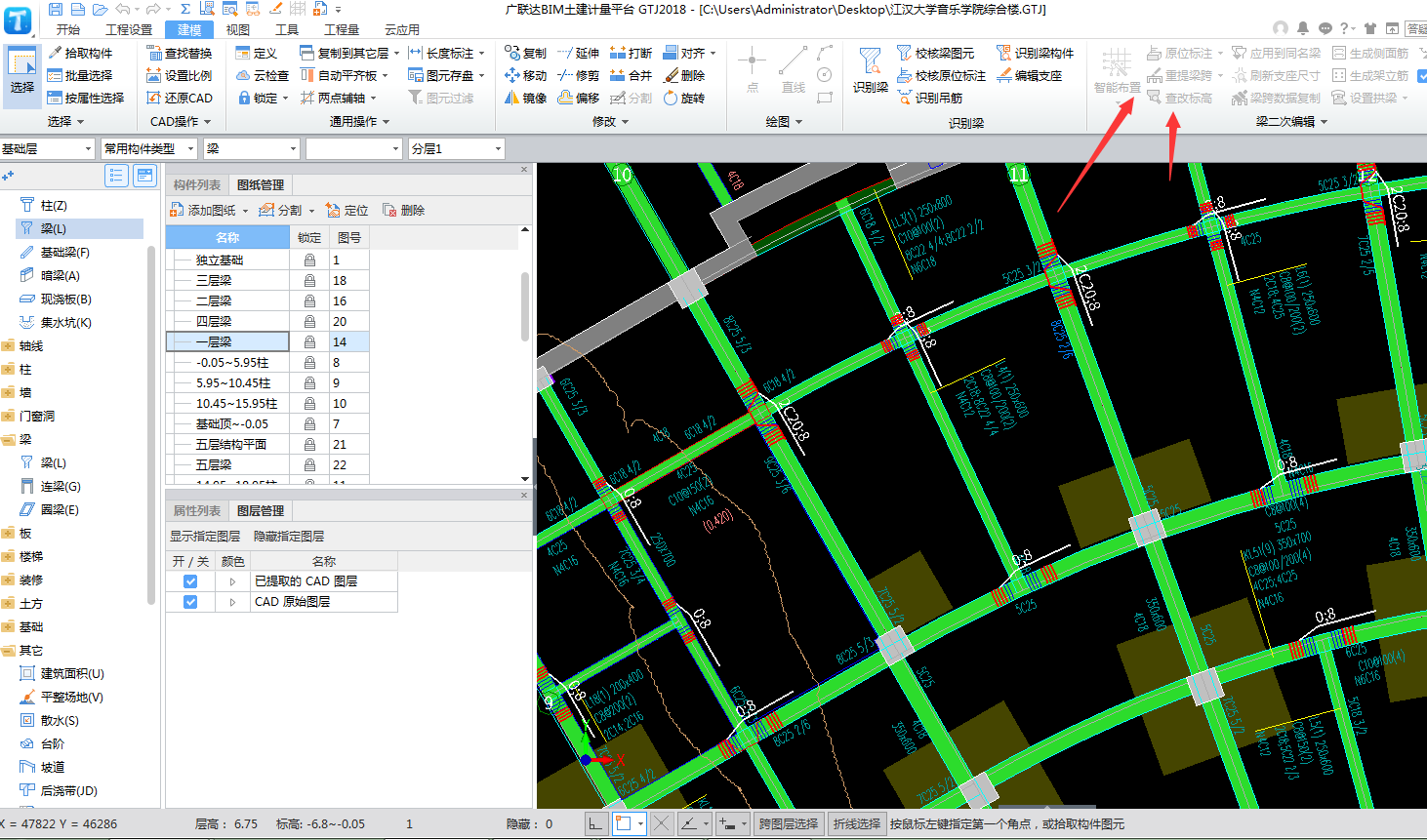Click the 定位 locate button in drawing panel

pos(347,210)
